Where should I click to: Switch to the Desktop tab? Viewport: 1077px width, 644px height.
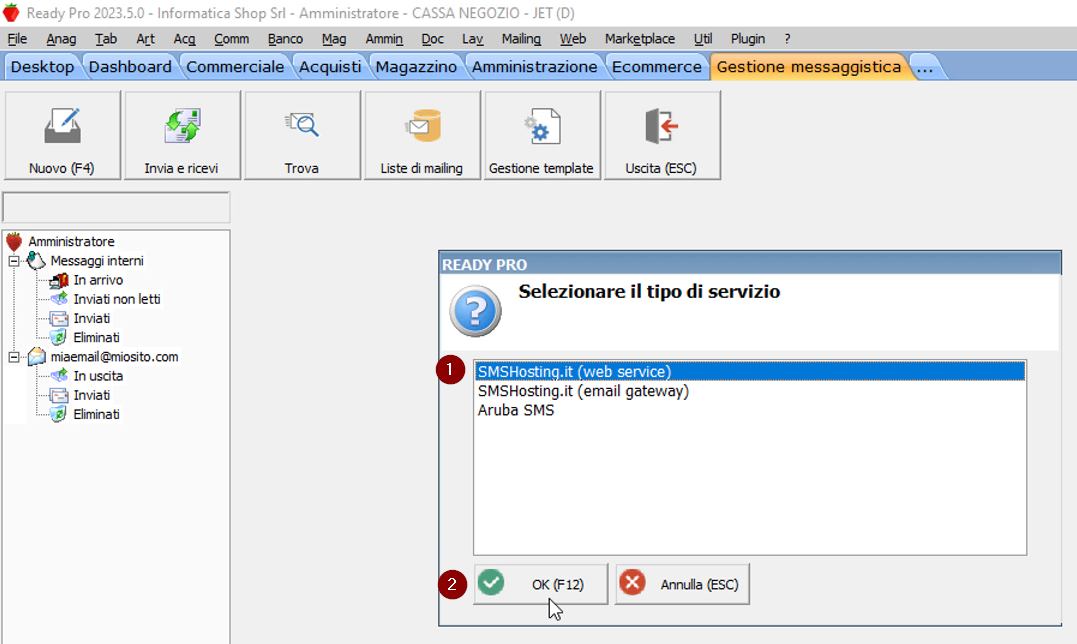[x=43, y=67]
